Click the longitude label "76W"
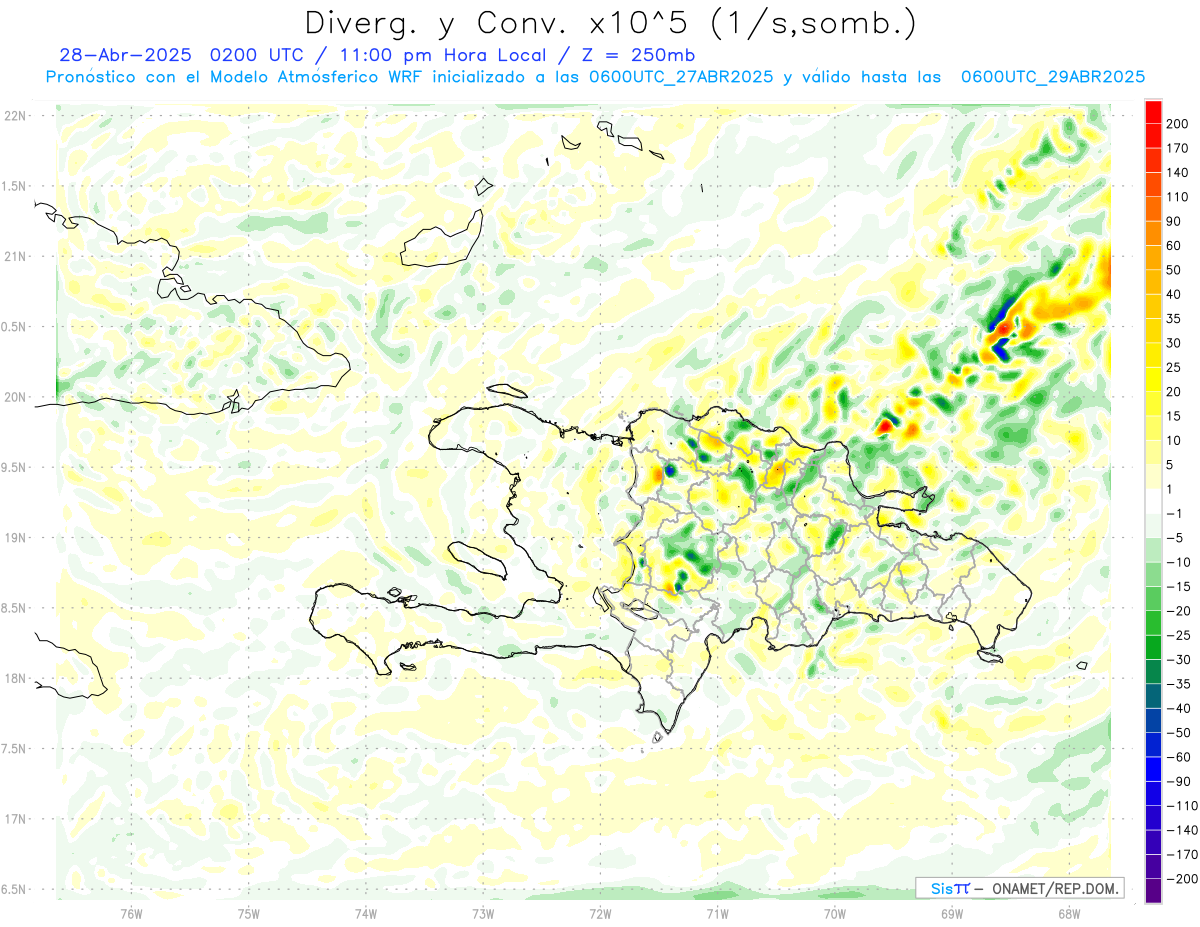 [131, 913]
